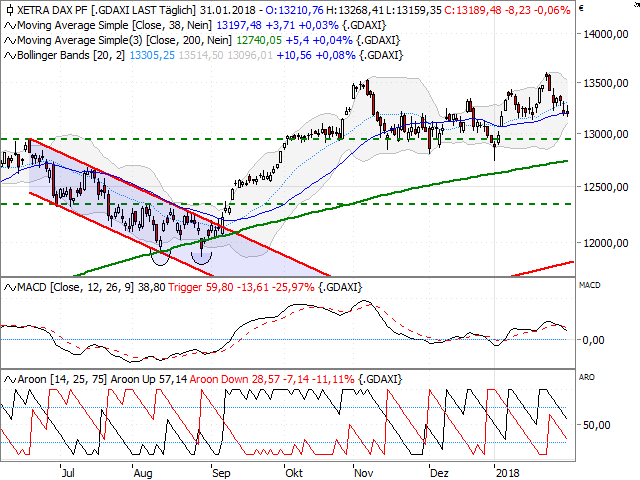Click the MACD [Close, 12, 26, 9] label

[x=76, y=287]
